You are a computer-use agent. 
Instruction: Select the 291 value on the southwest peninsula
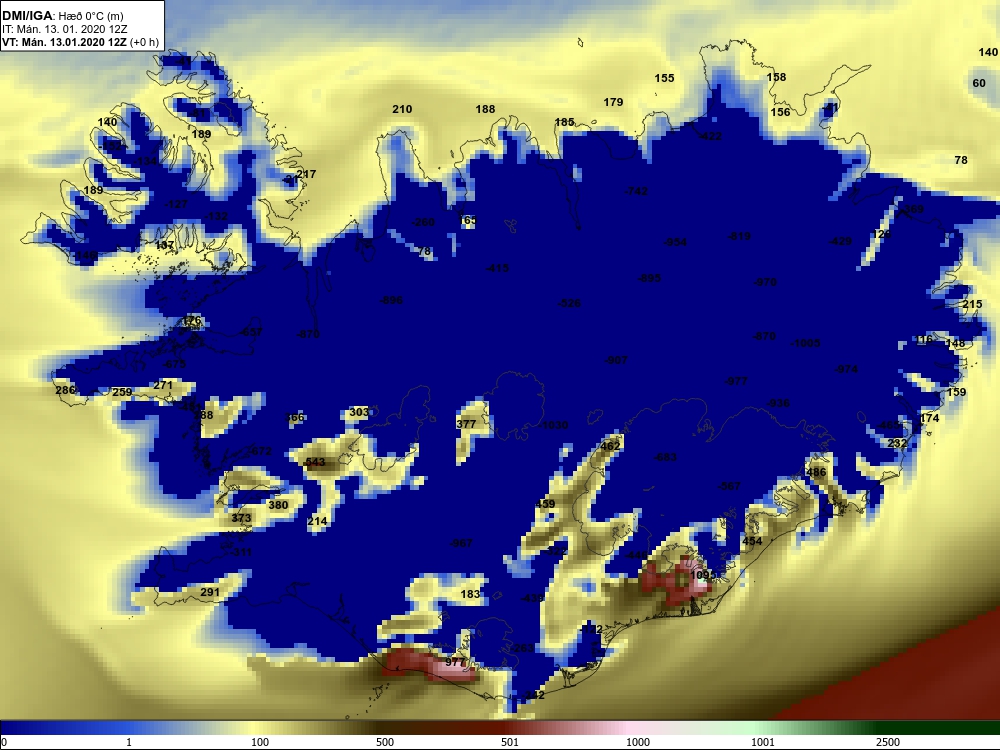[x=210, y=592]
